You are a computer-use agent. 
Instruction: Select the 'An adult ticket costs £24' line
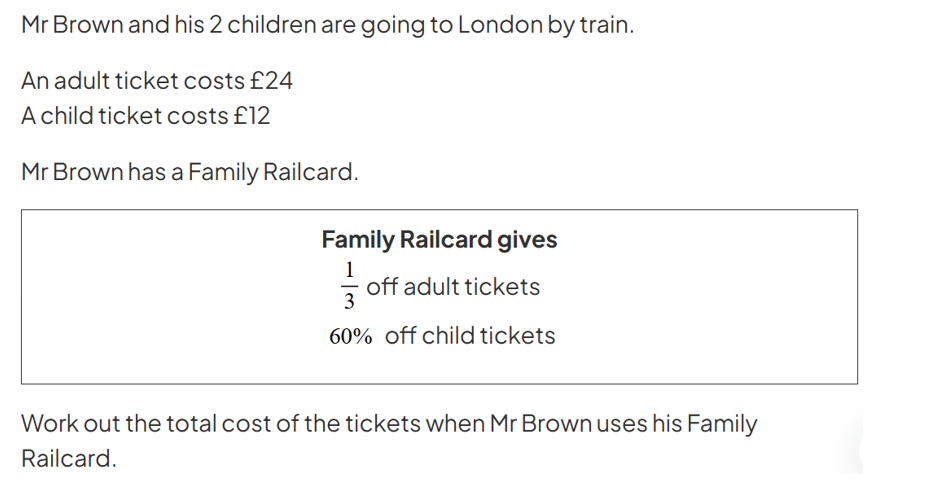click(157, 81)
